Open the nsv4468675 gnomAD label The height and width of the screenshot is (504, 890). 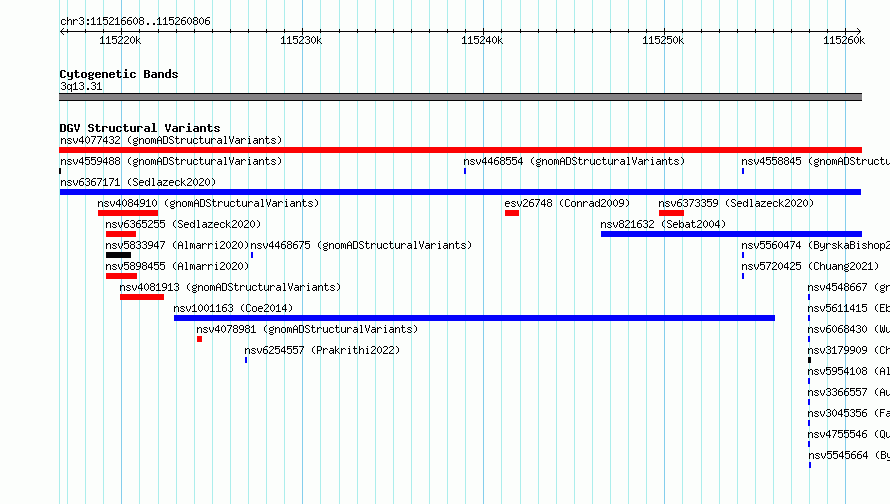[361, 245]
